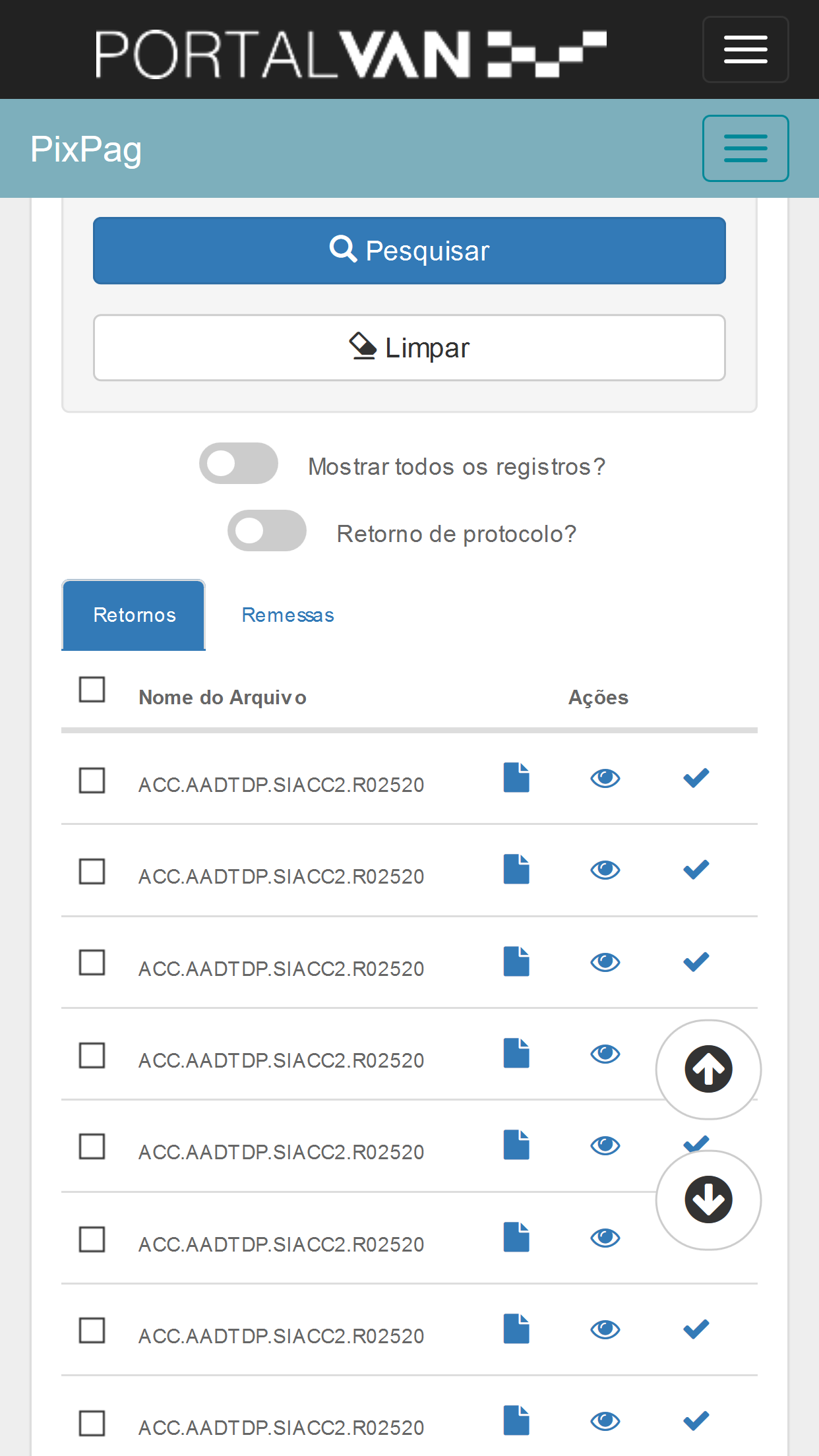This screenshot has width=819, height=1456.
Task: View first file using eye icon
Action: 605,778
